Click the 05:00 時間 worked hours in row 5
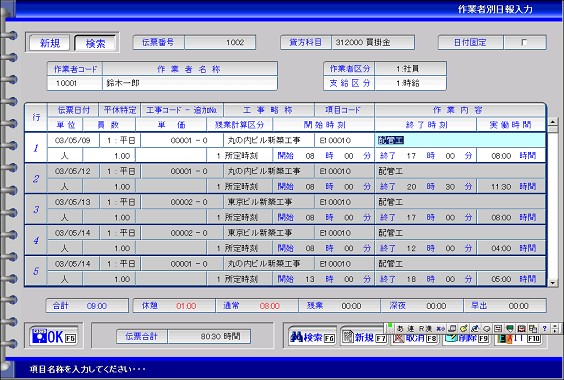564x380 pixels. pos(511,279)
